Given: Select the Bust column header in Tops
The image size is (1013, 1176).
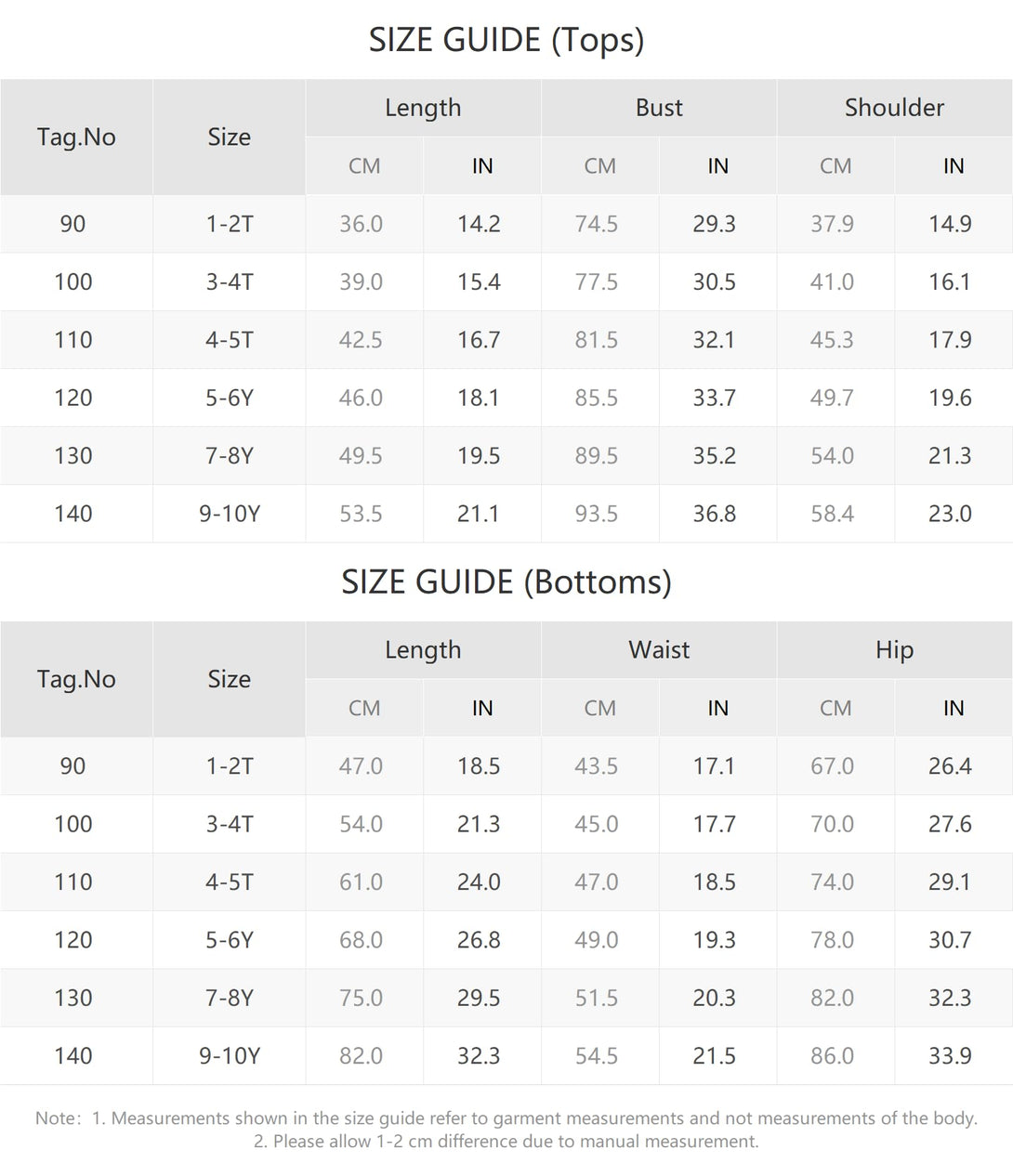Looking at the screenshot, I should click(x=659, y=108).
